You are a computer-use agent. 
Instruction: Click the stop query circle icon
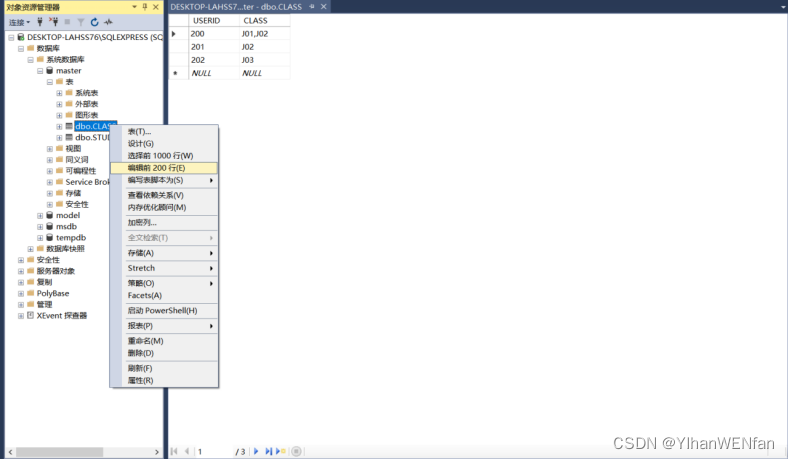tap(296, 451)
